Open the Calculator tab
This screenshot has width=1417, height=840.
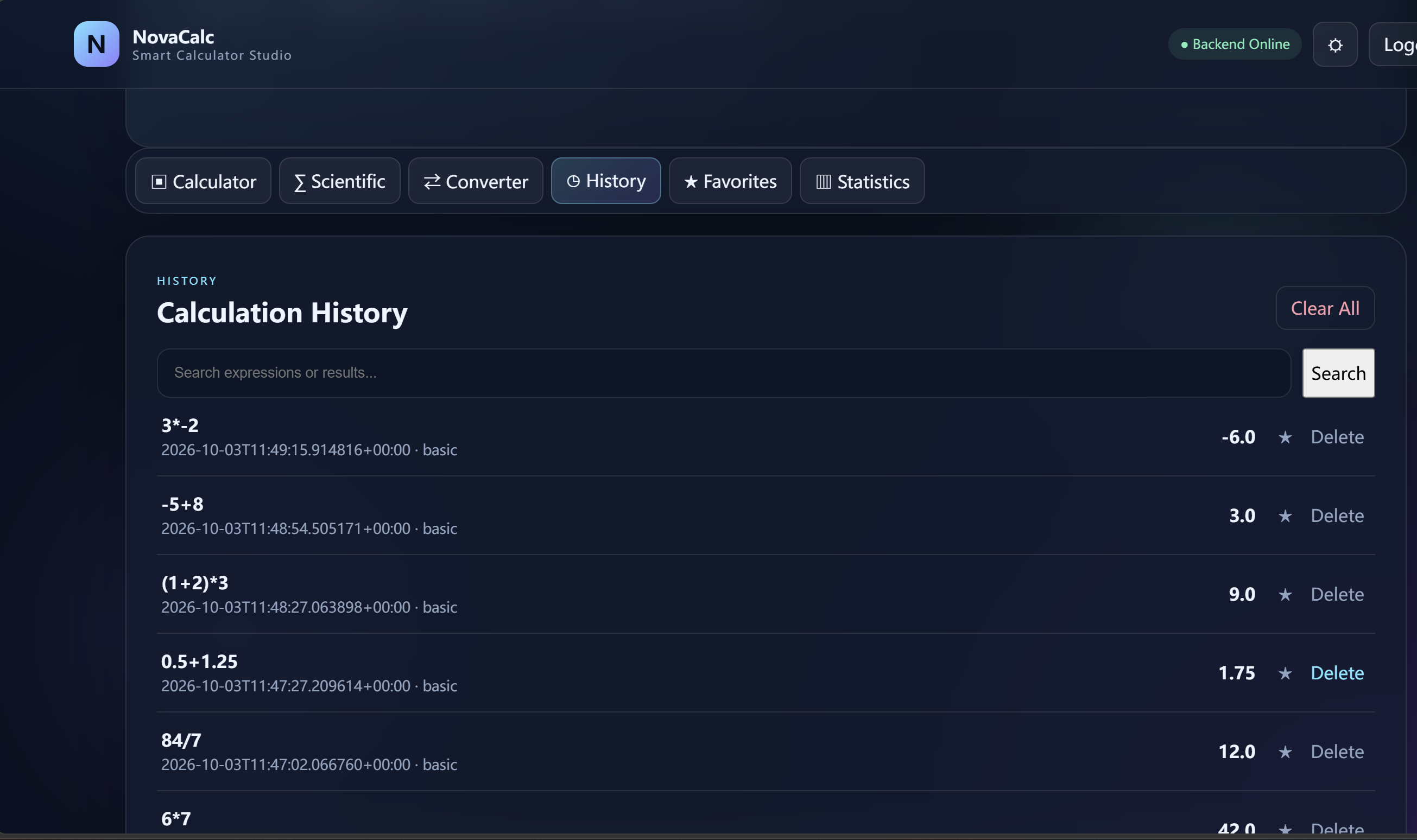(203, 181)
